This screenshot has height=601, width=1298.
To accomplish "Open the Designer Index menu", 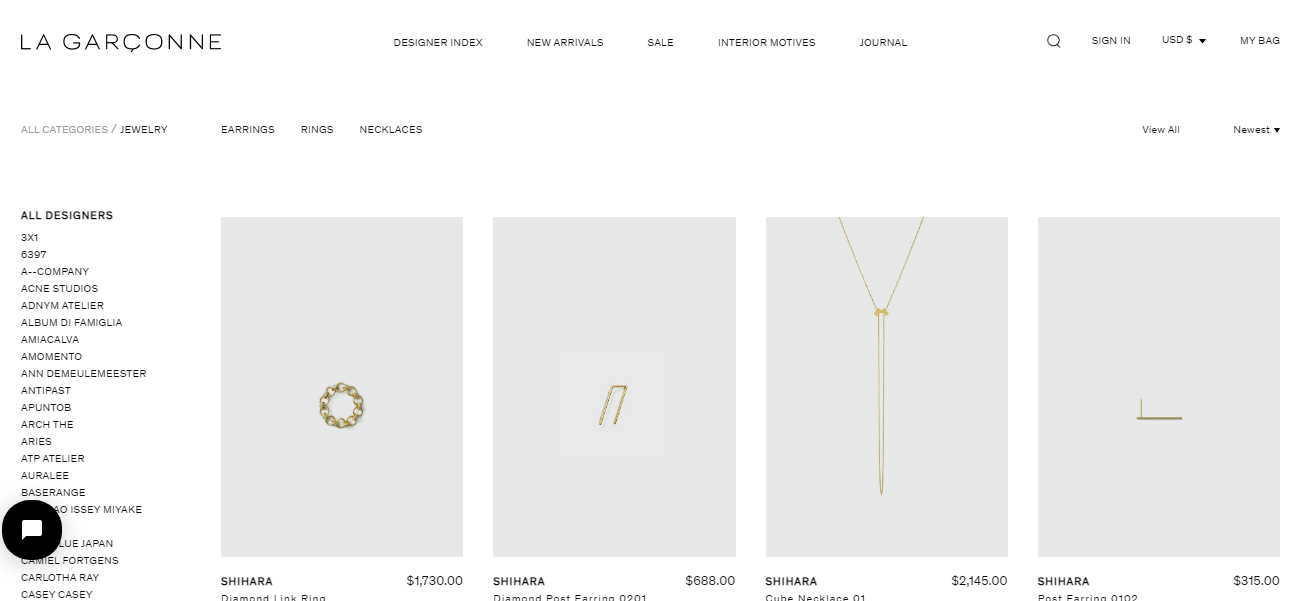I will click(x=438, y=43).
